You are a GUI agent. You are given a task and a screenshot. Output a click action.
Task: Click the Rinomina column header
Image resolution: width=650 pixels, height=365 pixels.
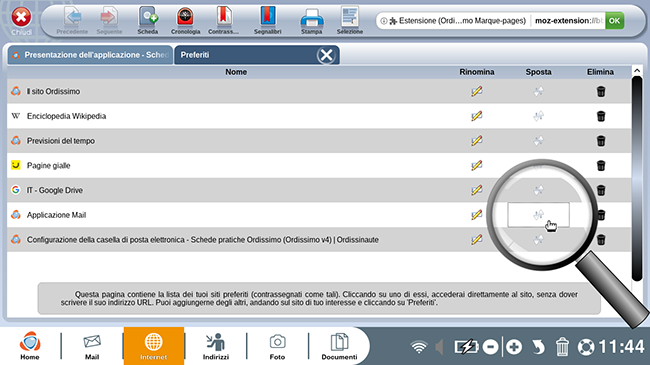[477, 72]
